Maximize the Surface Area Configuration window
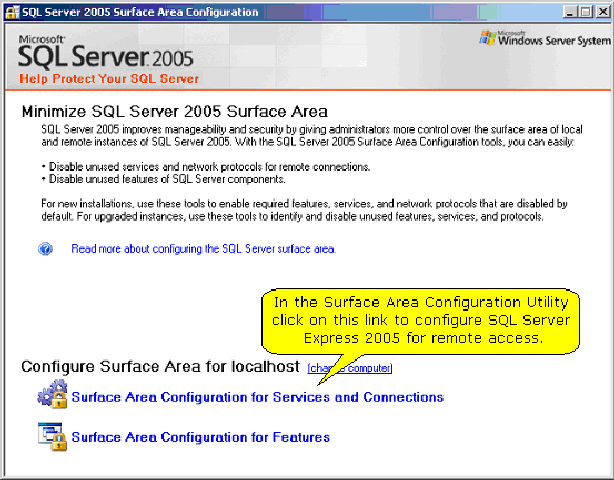 586,12
